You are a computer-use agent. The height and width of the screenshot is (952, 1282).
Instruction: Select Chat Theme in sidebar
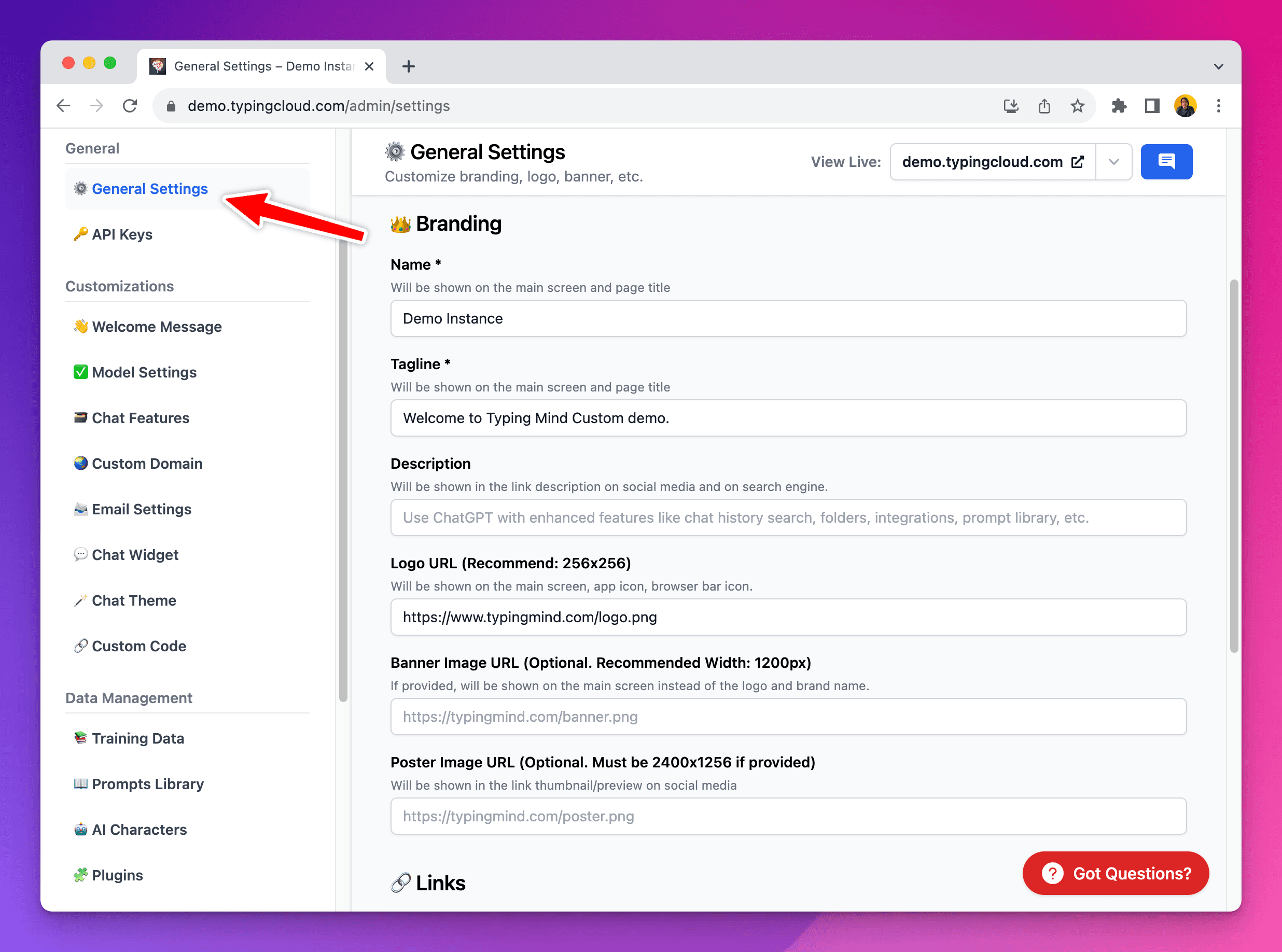(x=134, y=600)
